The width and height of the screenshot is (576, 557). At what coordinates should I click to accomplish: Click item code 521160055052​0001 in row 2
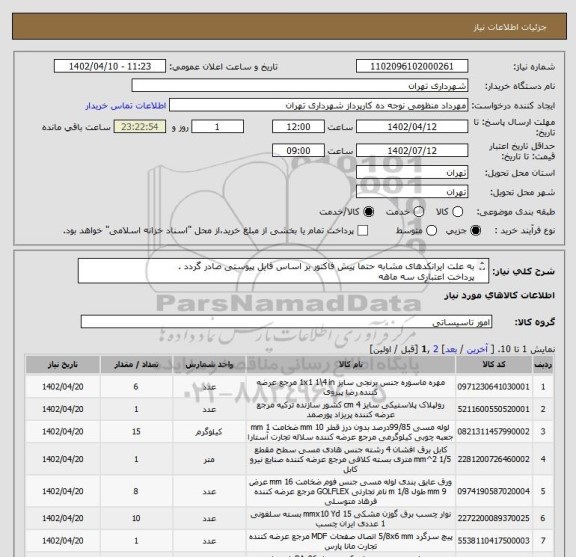493,409
